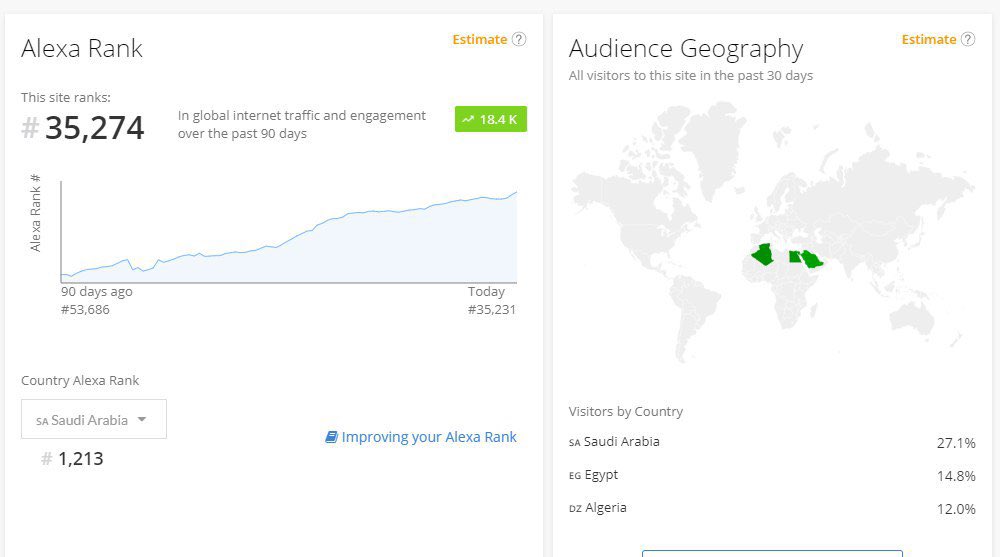This screenshot has height=557, width=1000.
Task: Click the 'Visitors by Country' heading
Action: pyautogui.click(x=626, y=412)
